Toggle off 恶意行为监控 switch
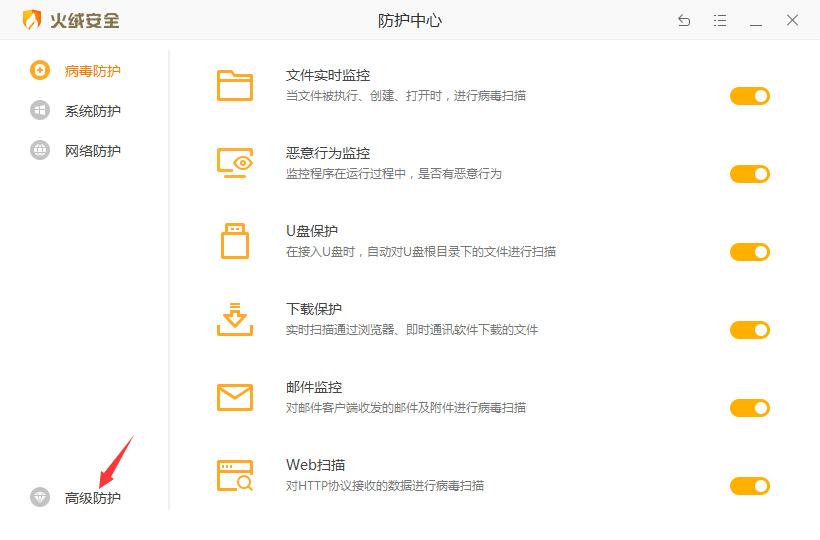 (x=750, y=174)
